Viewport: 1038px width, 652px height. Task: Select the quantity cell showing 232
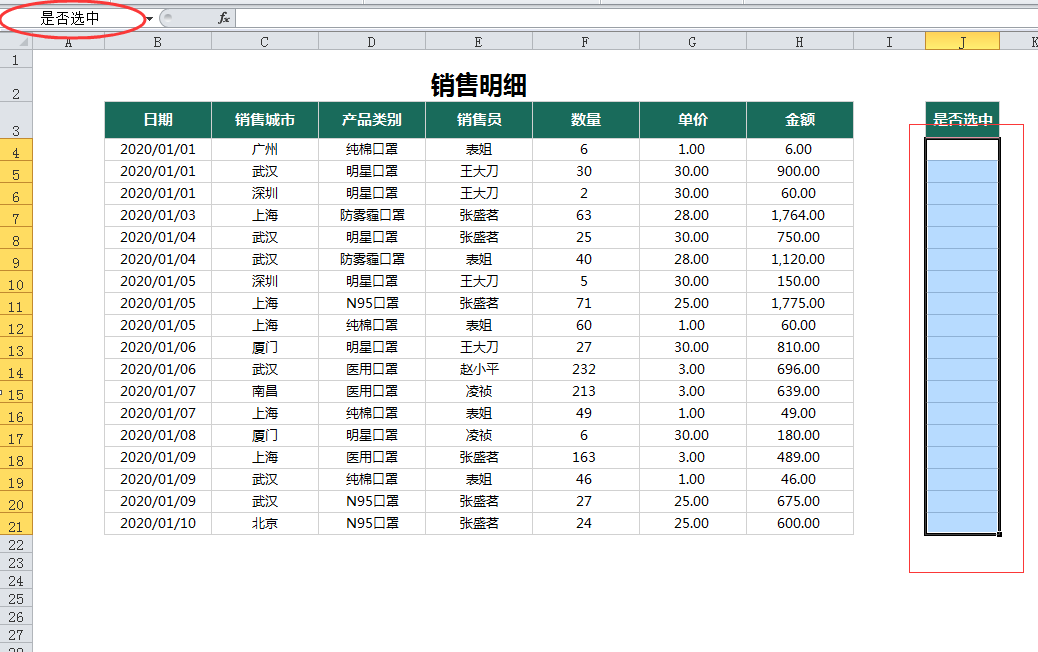[x=585, y=369]
